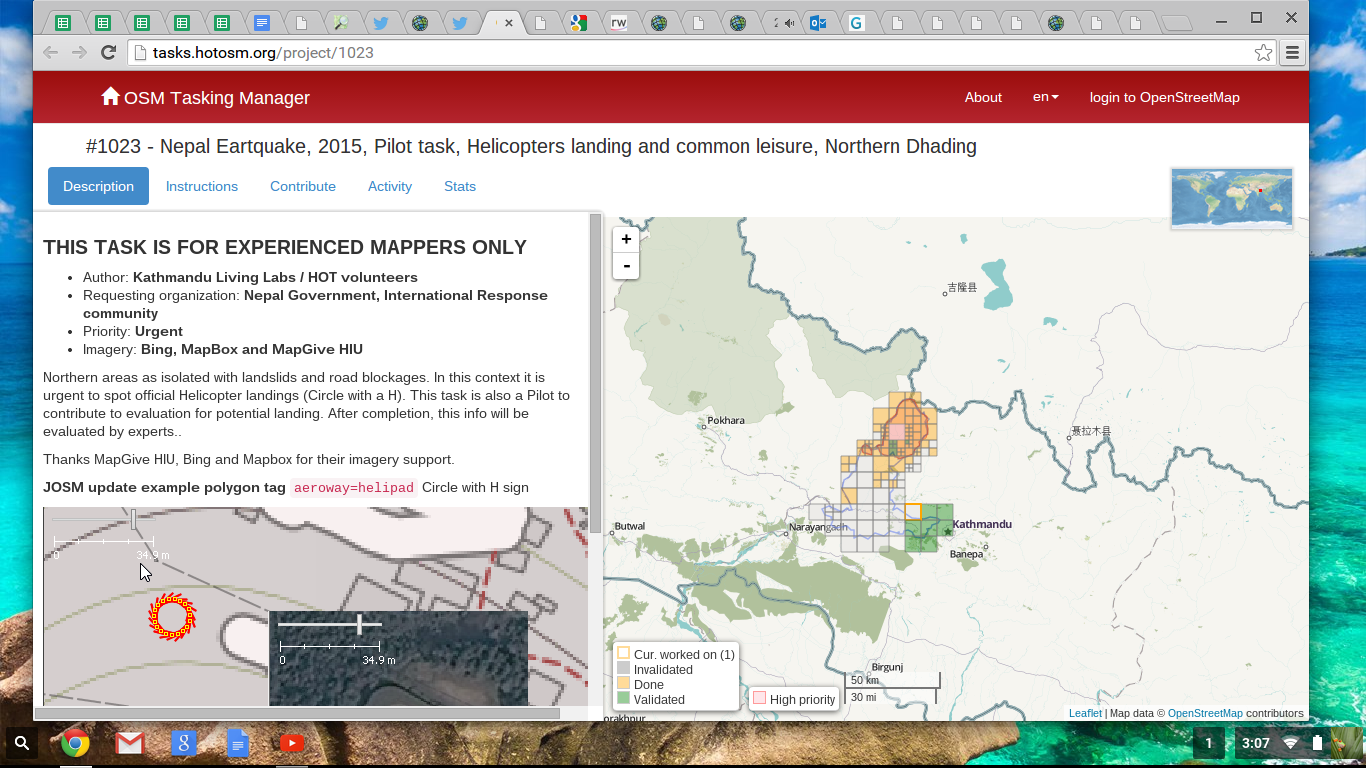Open the en language dropdown
The image size is (1366, 768).
pos(1045,97)
